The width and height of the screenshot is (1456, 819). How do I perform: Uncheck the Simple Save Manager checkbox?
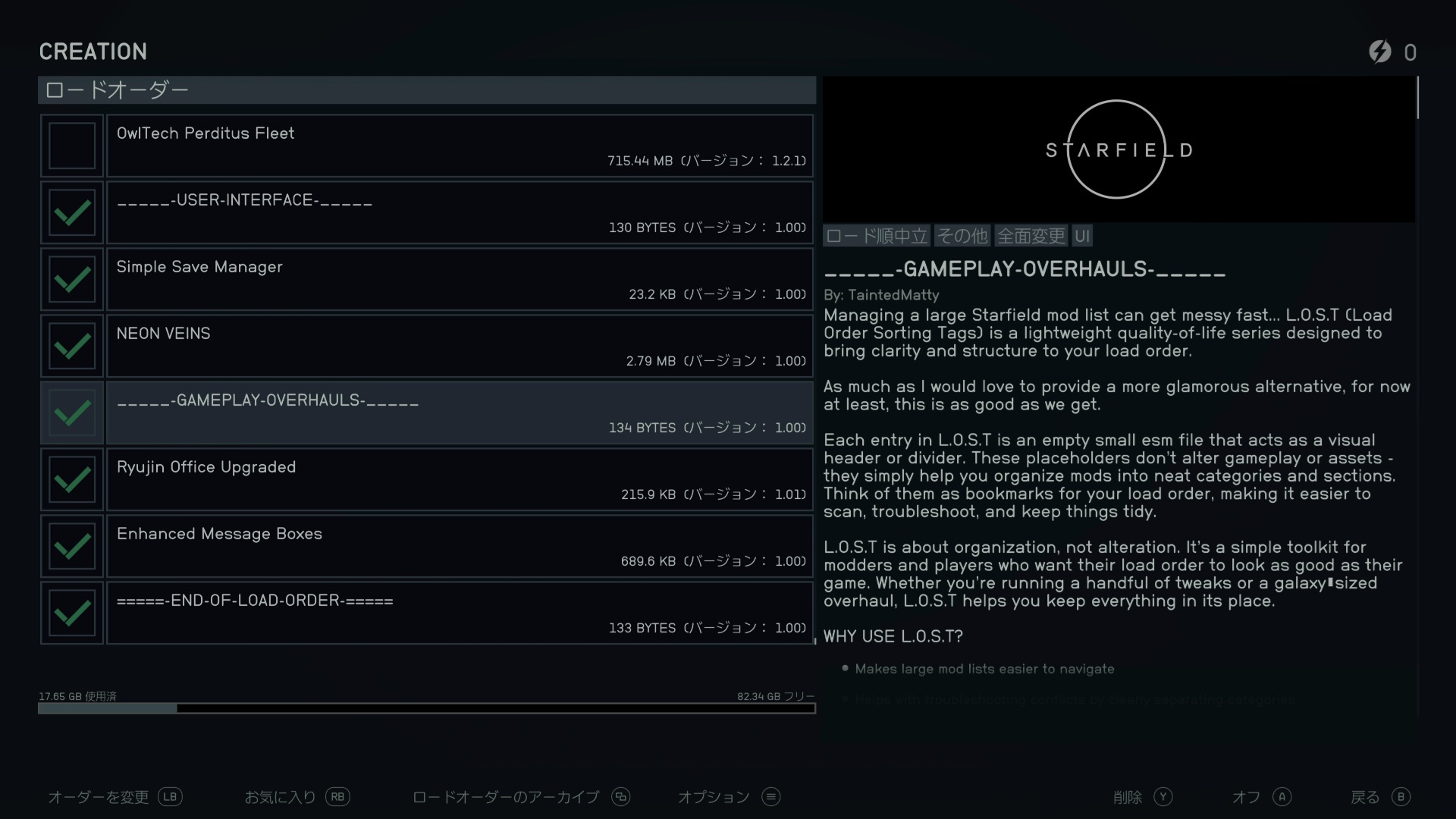coord(72,279)
